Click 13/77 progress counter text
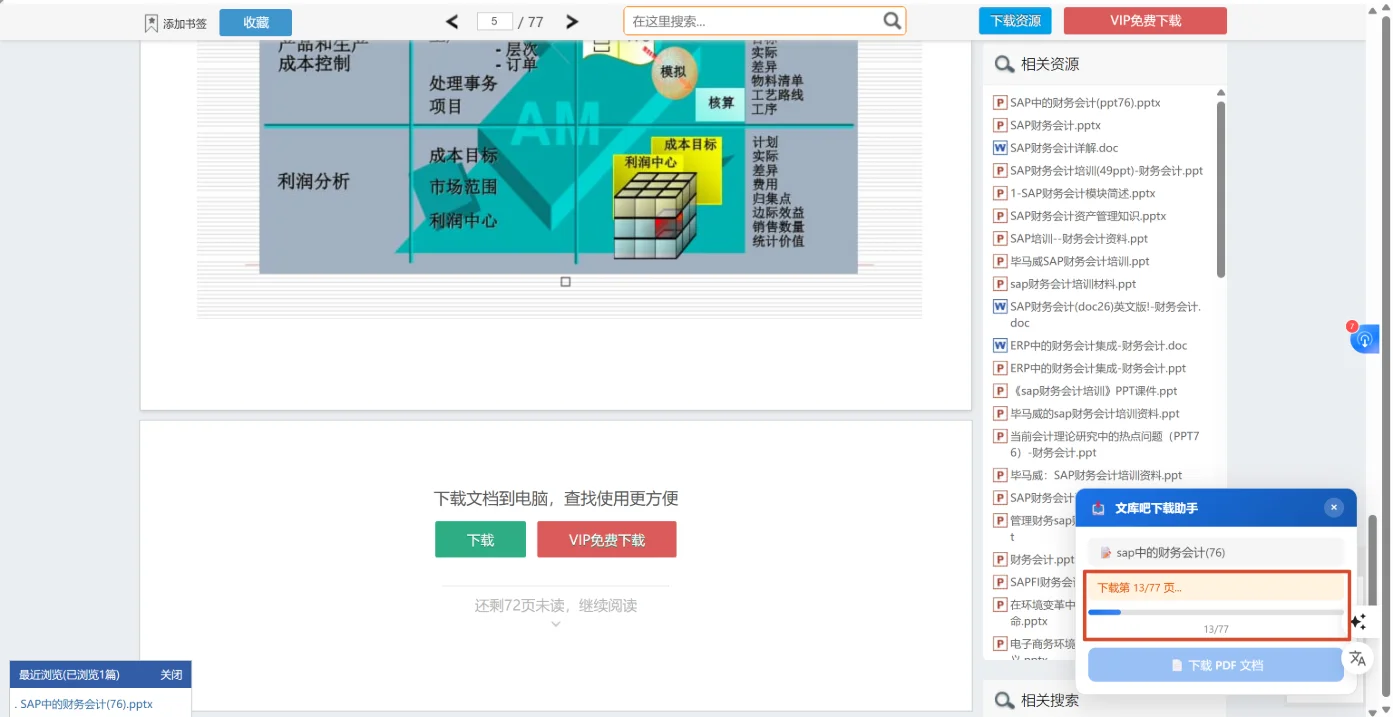 tap(1216, 629)
